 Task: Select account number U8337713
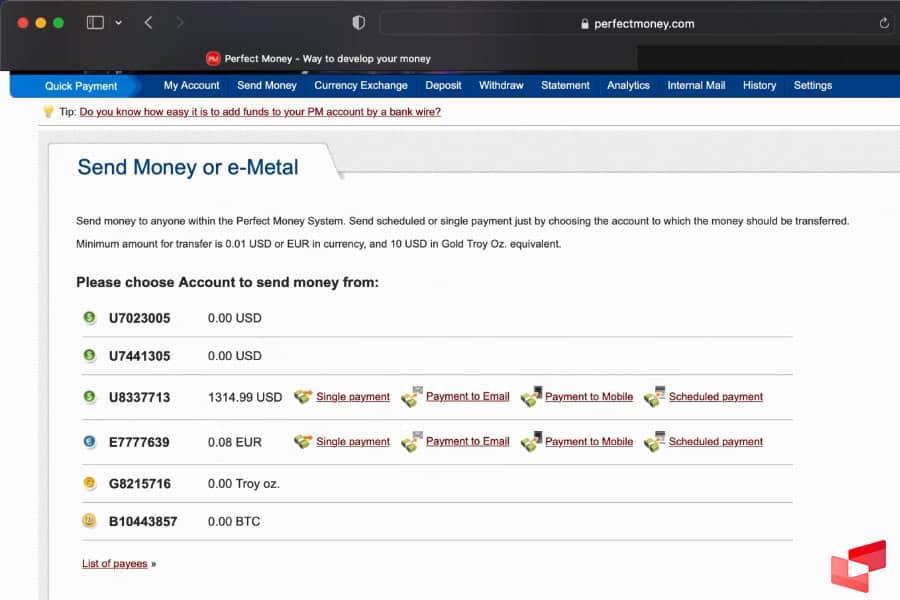coord(139,397)
